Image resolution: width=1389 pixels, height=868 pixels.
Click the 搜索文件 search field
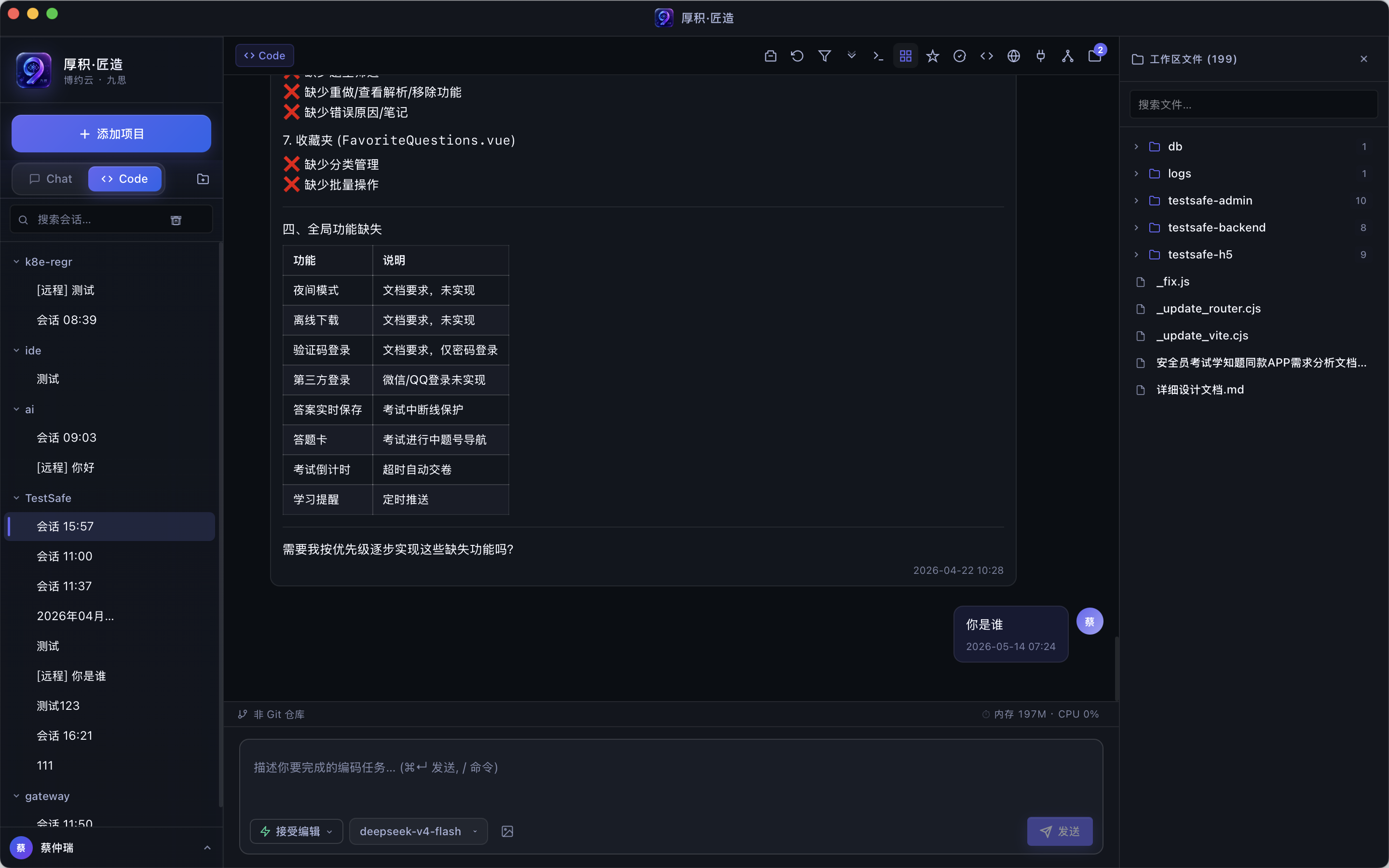coord(1253,105)
